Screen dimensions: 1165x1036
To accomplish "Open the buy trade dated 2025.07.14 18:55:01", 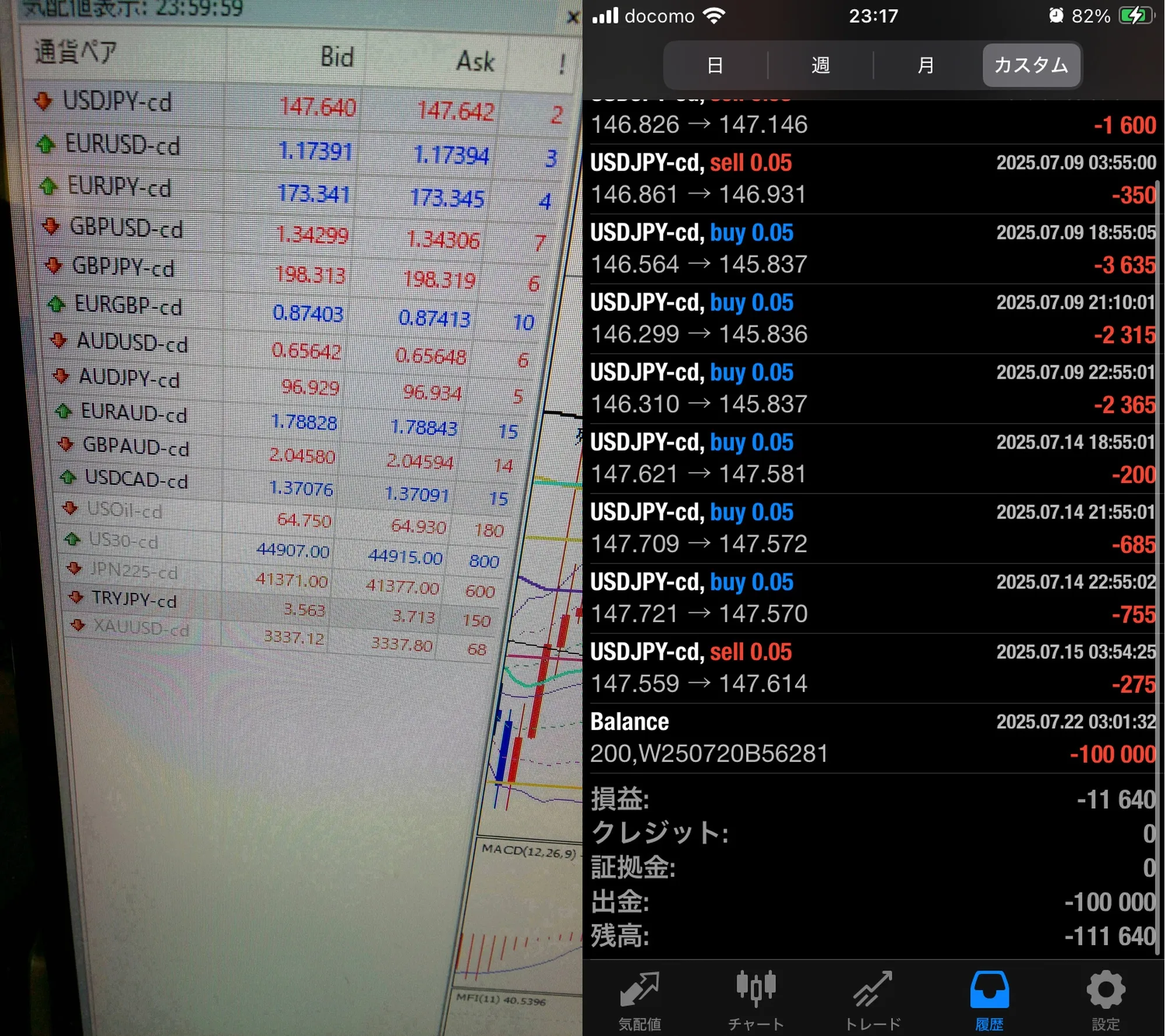I will [x=873, y=459].
